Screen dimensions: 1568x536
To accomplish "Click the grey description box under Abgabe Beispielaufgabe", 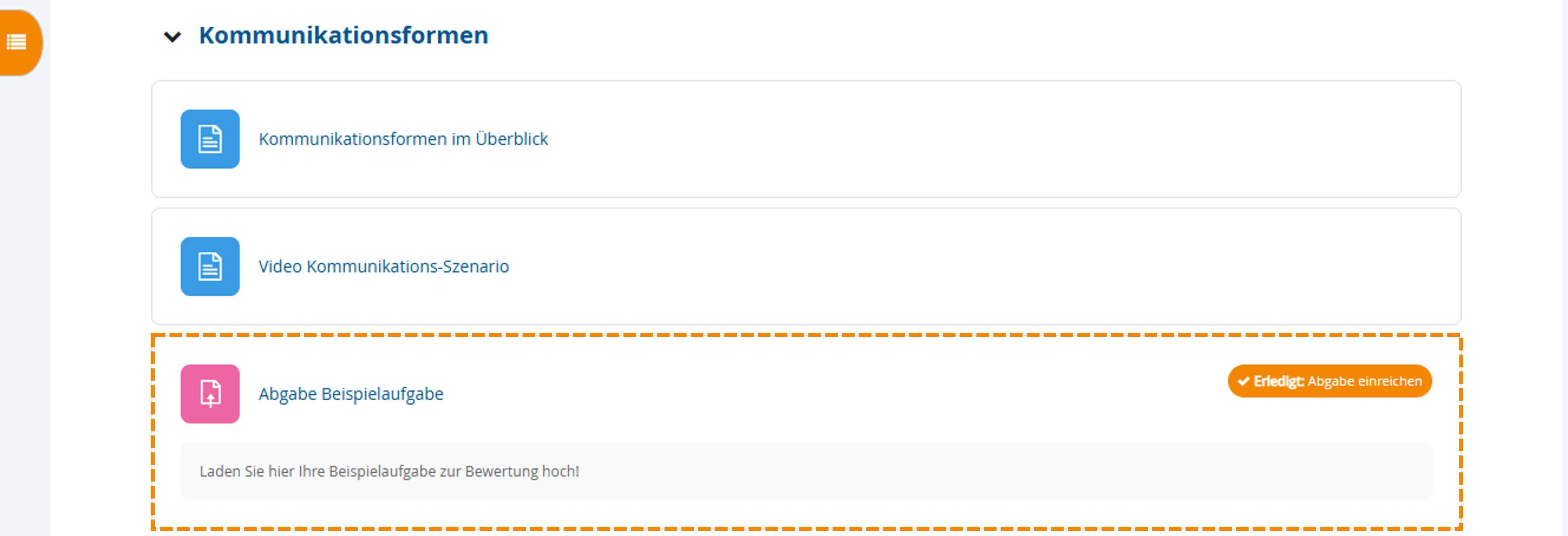I will pyautogui.click(x=974, y=471).
